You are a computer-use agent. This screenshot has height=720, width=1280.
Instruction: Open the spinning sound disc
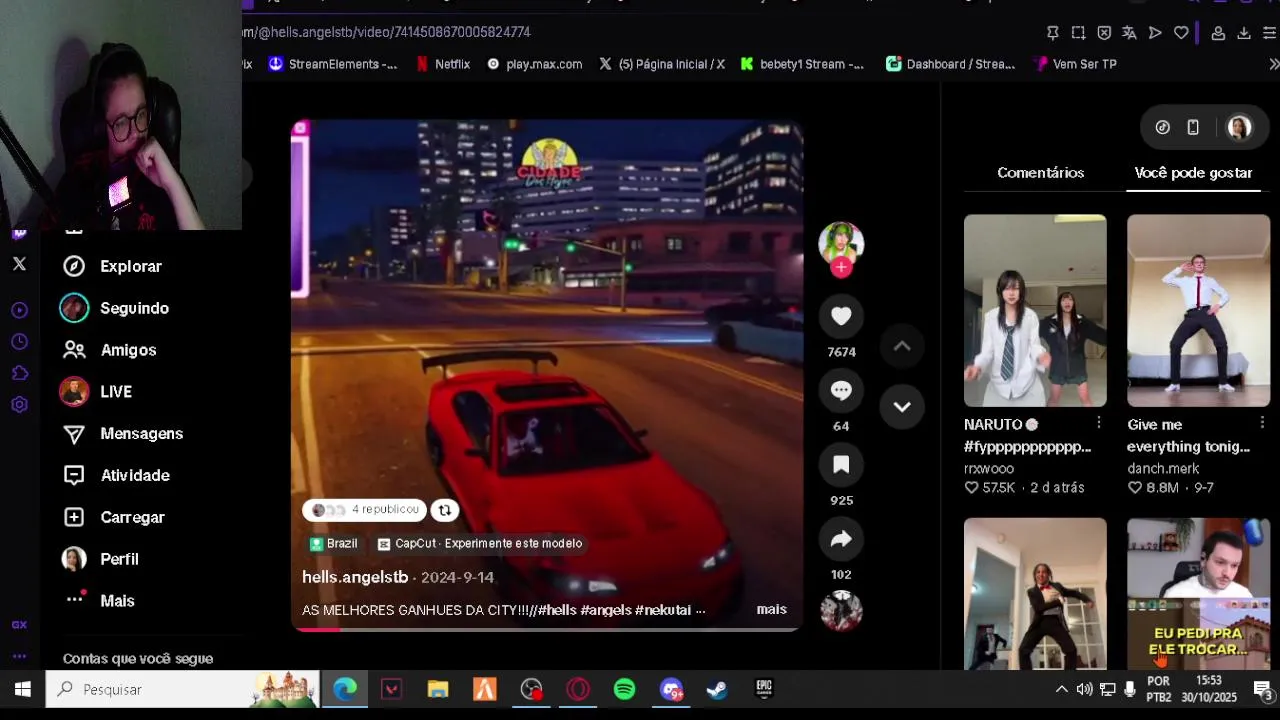point(841,610)
